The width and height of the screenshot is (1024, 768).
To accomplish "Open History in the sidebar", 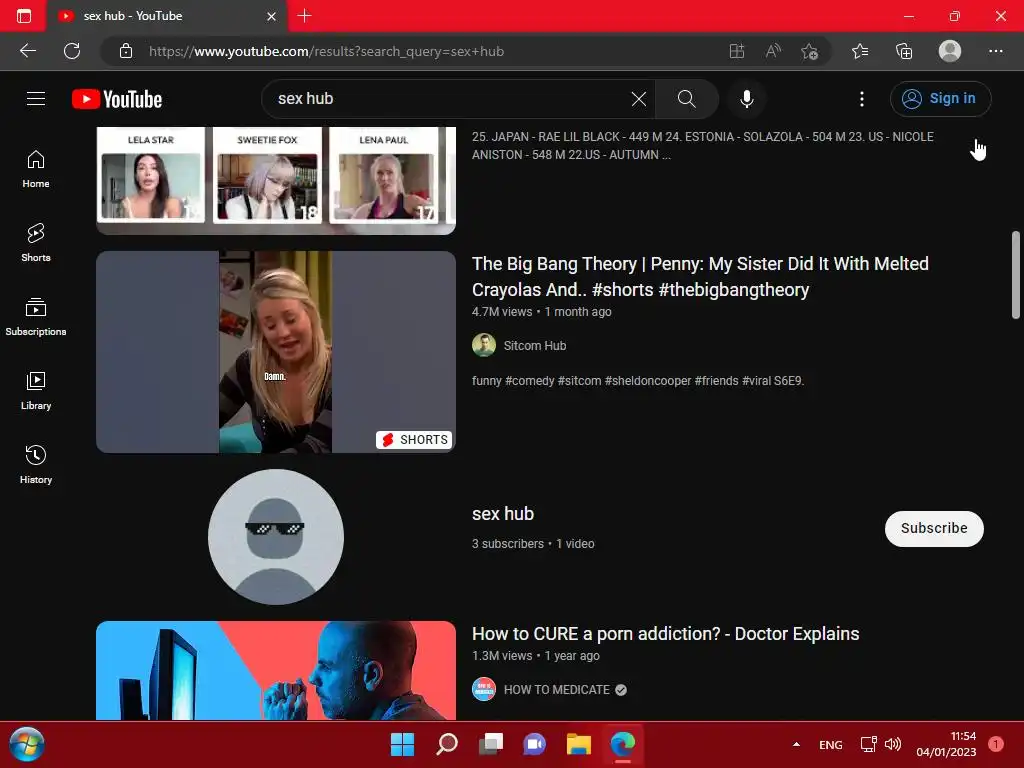I will click(36, 464).
